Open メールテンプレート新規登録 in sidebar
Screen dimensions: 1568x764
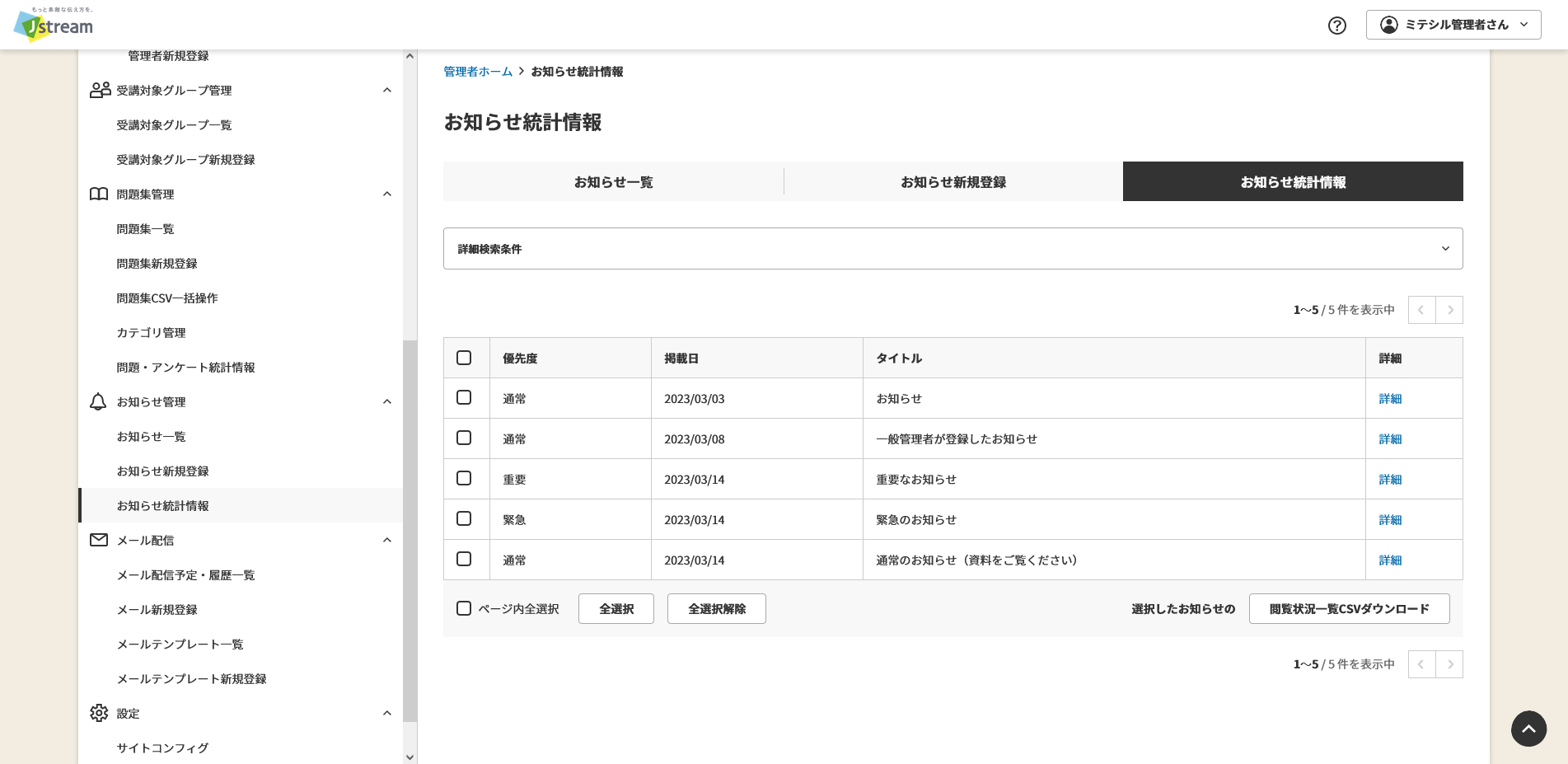(191, 679)
